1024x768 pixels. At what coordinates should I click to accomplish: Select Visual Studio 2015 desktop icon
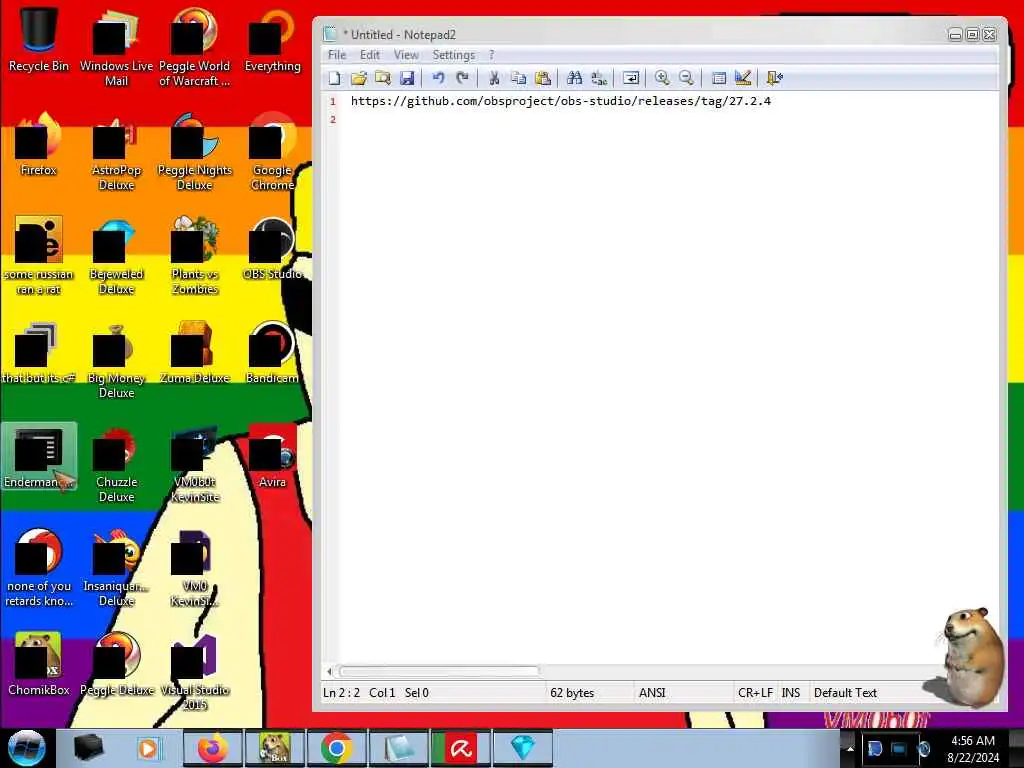[195, 672]
